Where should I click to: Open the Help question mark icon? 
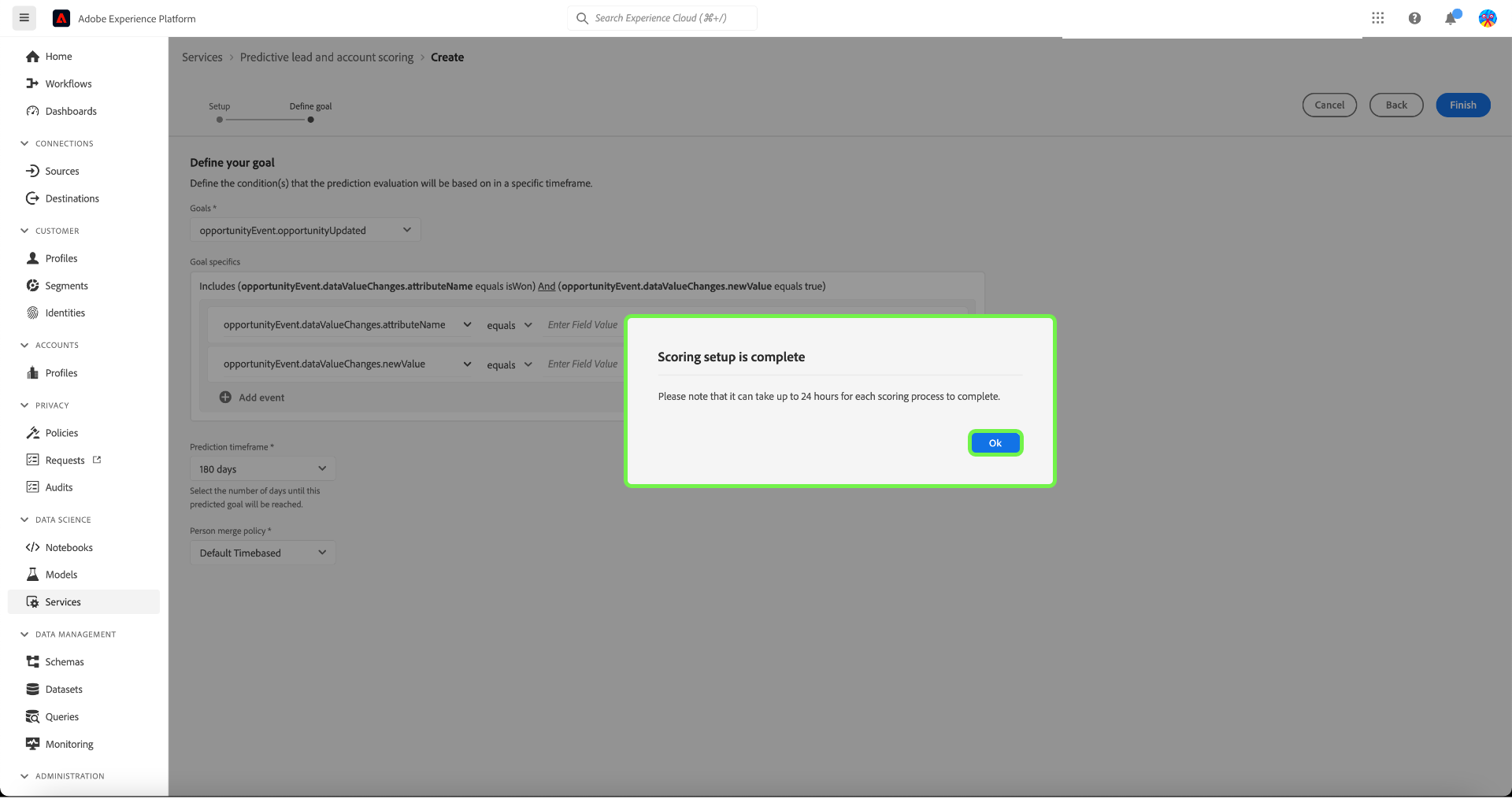[x=1414, y=18]
